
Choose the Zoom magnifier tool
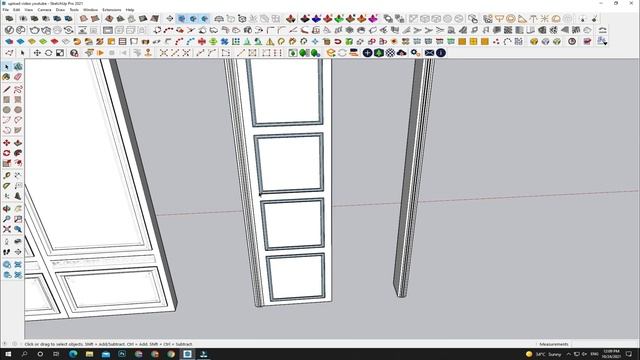point(7,219)
